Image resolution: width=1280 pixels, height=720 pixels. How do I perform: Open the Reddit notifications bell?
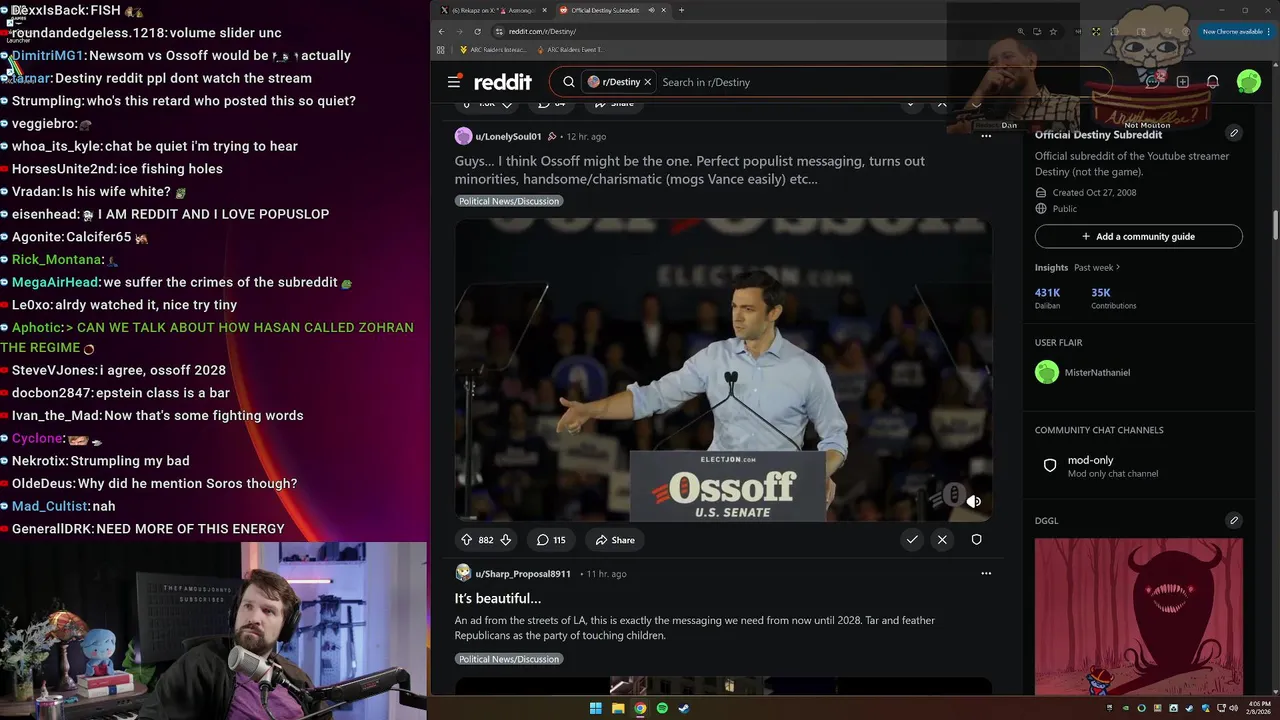pyautogui.click(x=1213, y=82)
